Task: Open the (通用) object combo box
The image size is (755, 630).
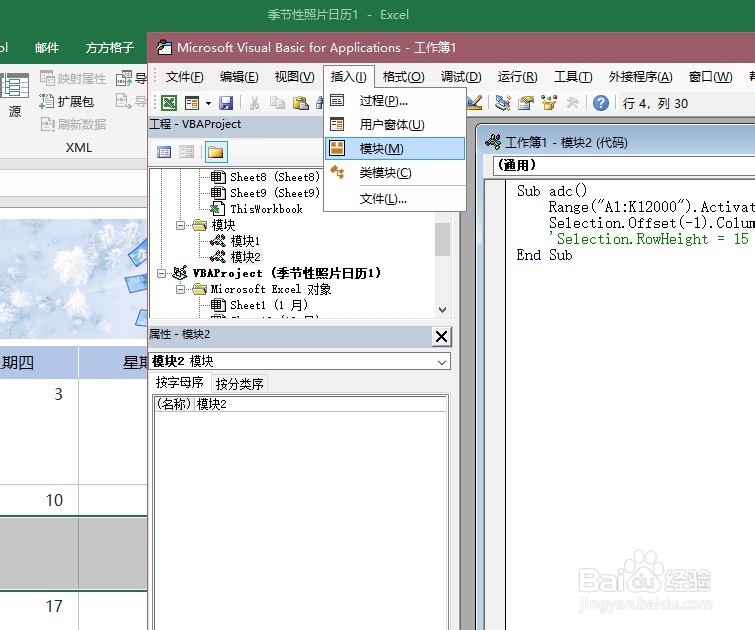Action: tap(624, 165)
